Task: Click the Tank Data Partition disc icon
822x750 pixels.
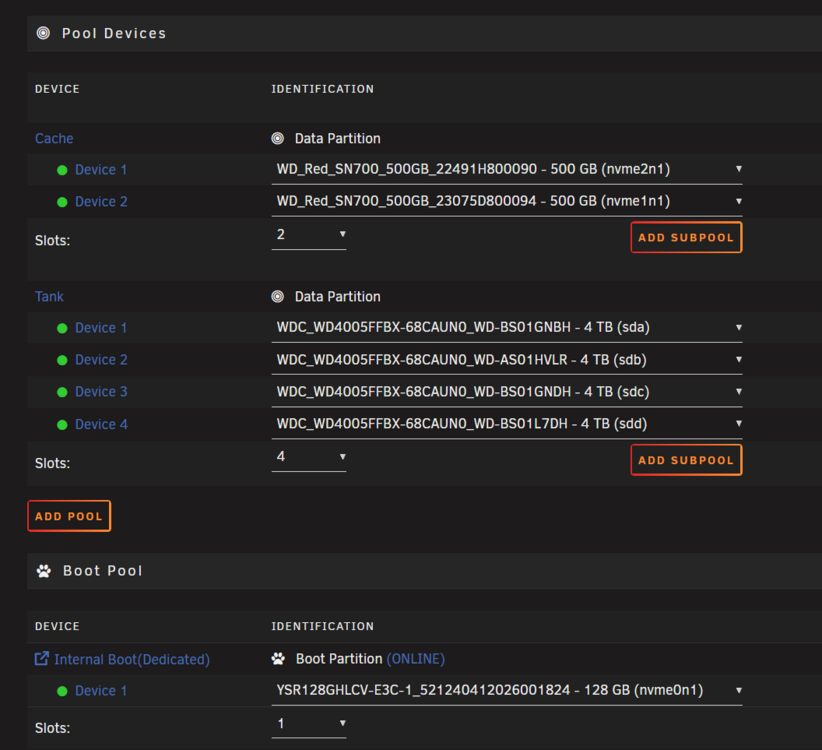Action: [x=277, y=297]
